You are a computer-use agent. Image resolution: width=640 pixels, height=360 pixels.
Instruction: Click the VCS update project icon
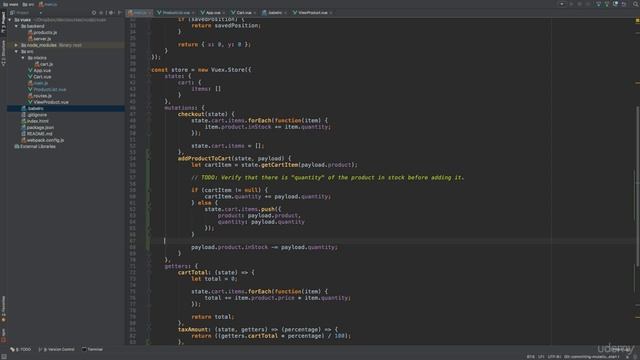(x=598, y=4)
